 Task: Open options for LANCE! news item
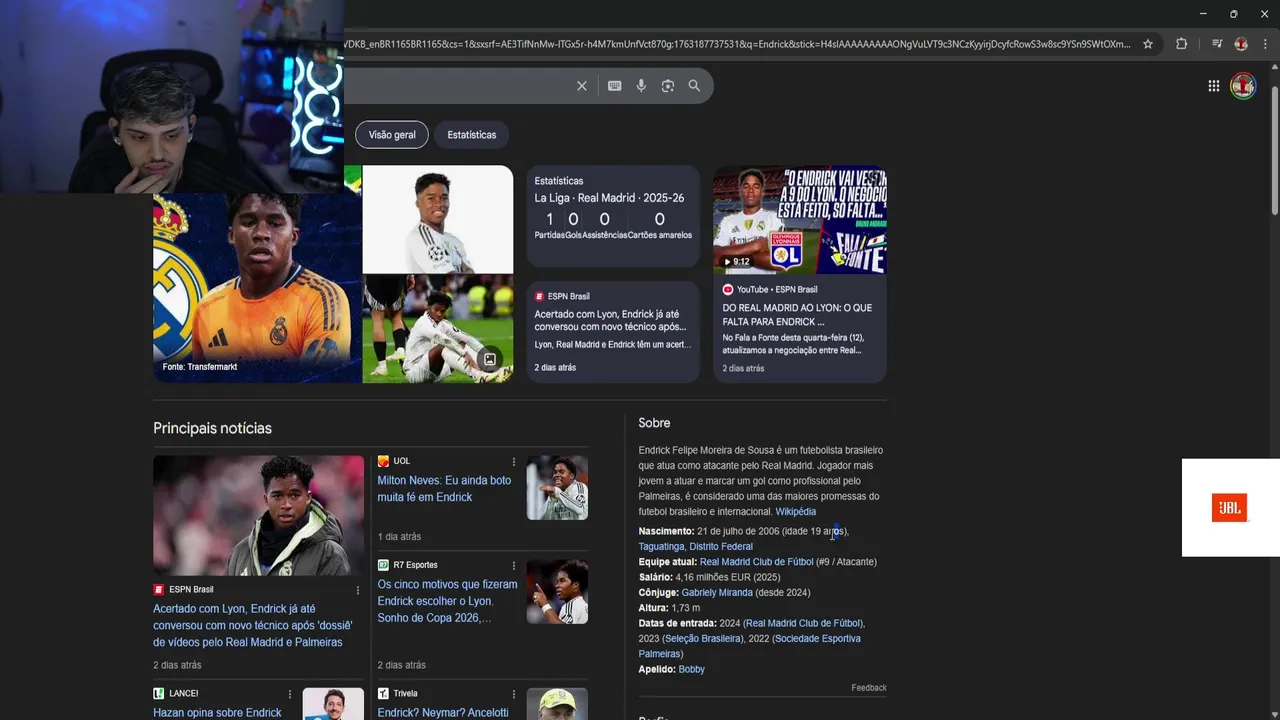(x=290, y=694)
